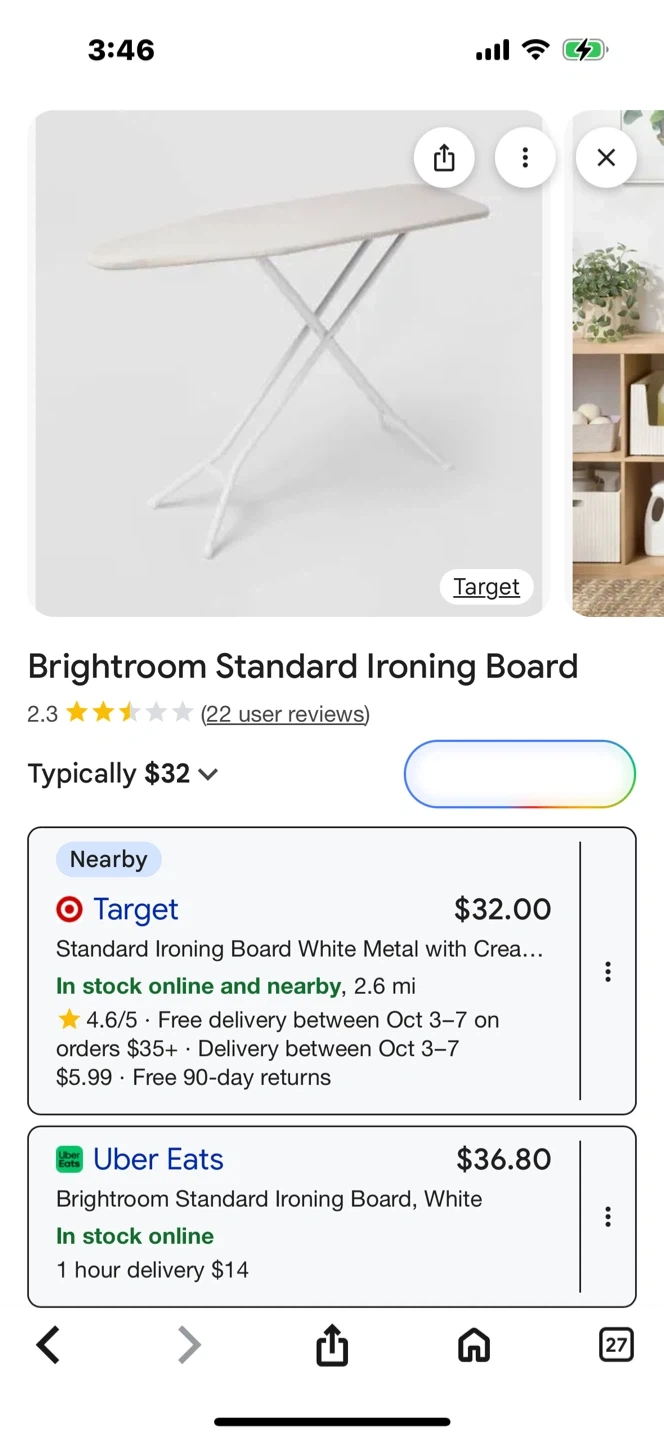Close the product overlay with X
This screenshot has width=664, height=1440.
pos(606,158)
